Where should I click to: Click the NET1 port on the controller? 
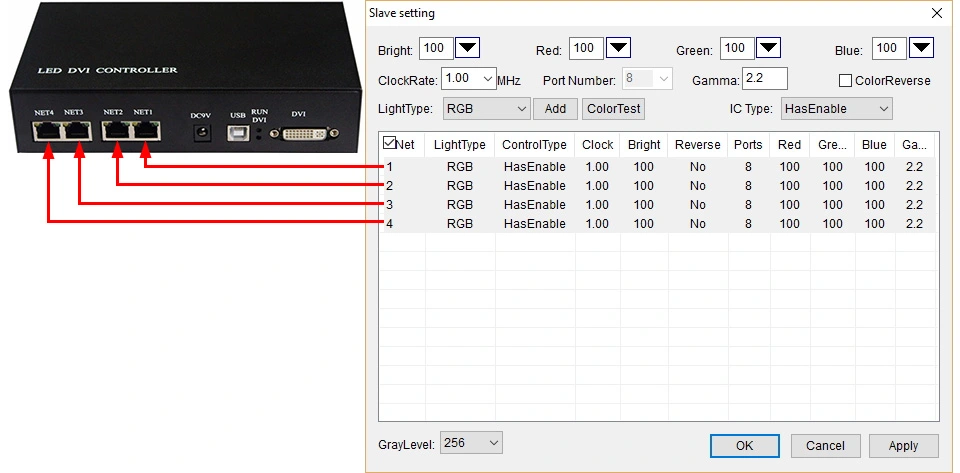[x=147, y=131]
